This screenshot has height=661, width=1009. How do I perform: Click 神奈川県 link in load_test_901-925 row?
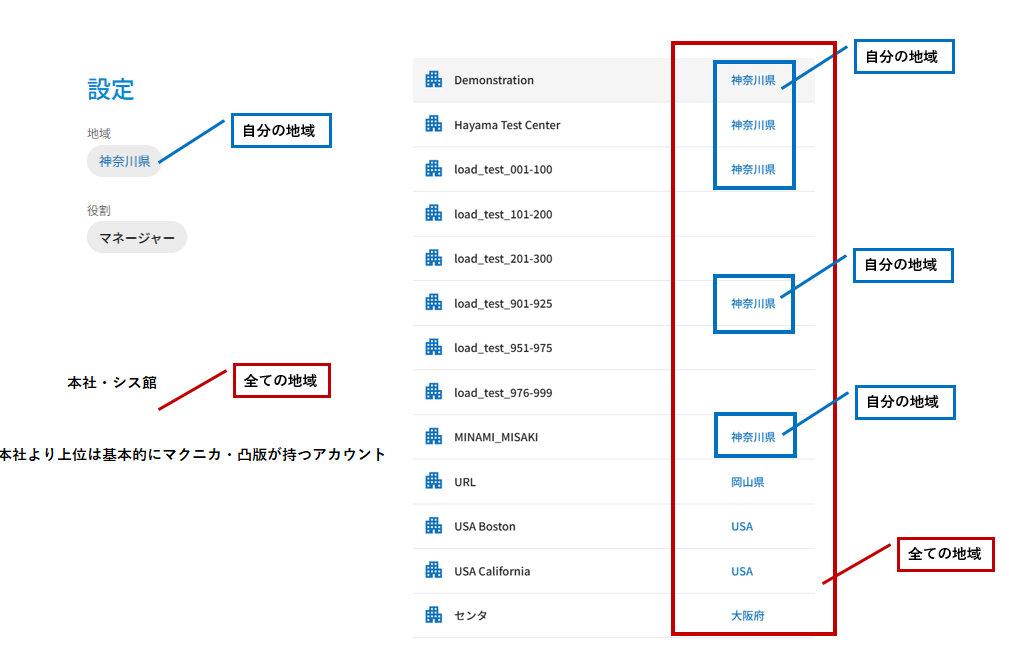pos(752,303)
